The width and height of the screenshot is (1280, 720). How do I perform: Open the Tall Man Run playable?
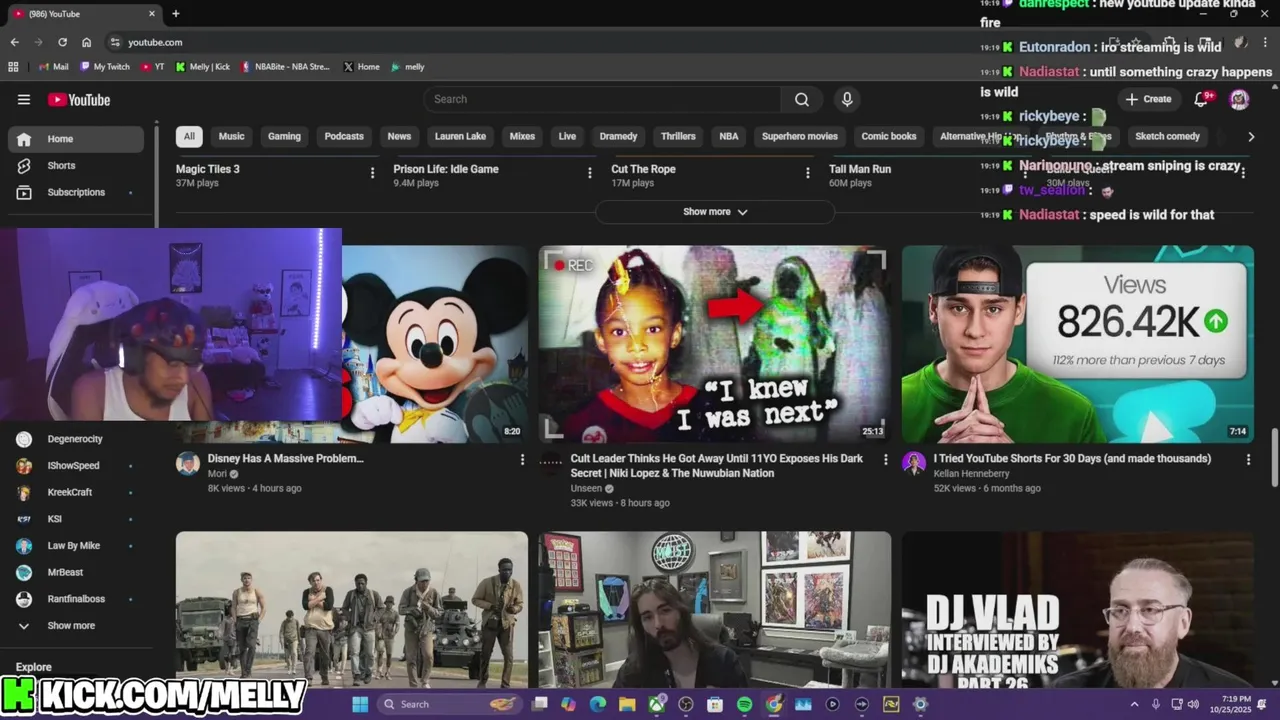pos(860,169)
